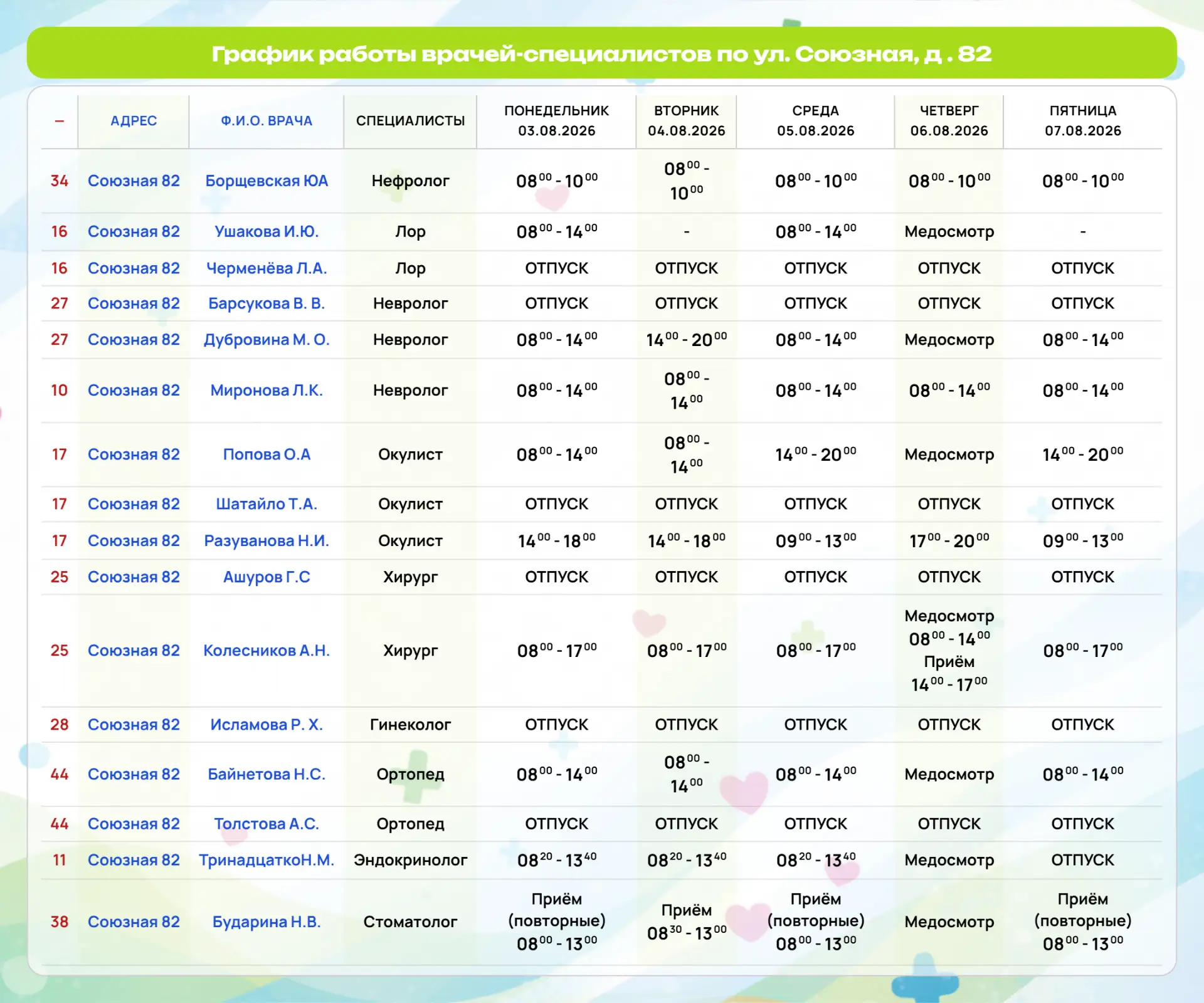This screenshot has height=1003, width=1204.
Task: Click room number "28" beside Исламова Р. Х.
Action: [60, 725]
